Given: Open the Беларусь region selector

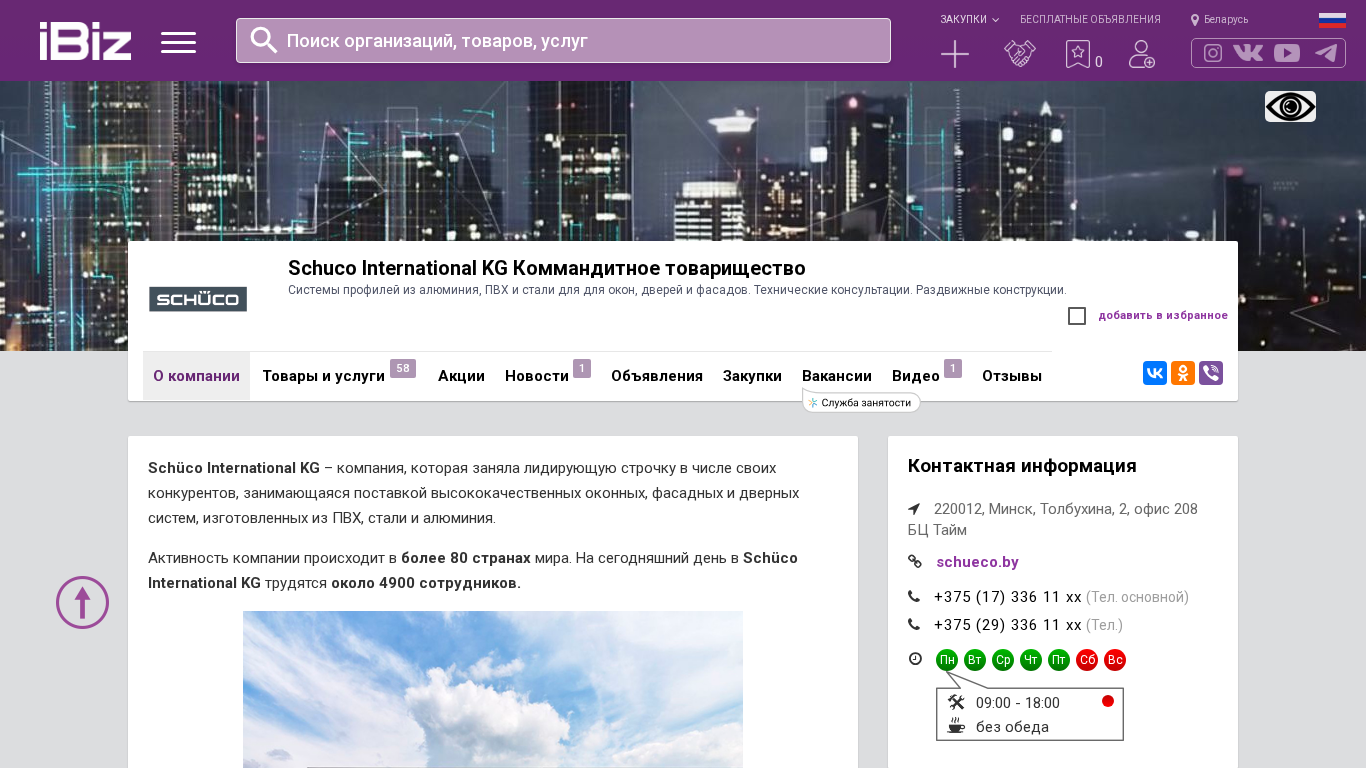Looking at the screenshot, I should point(1220,20).
